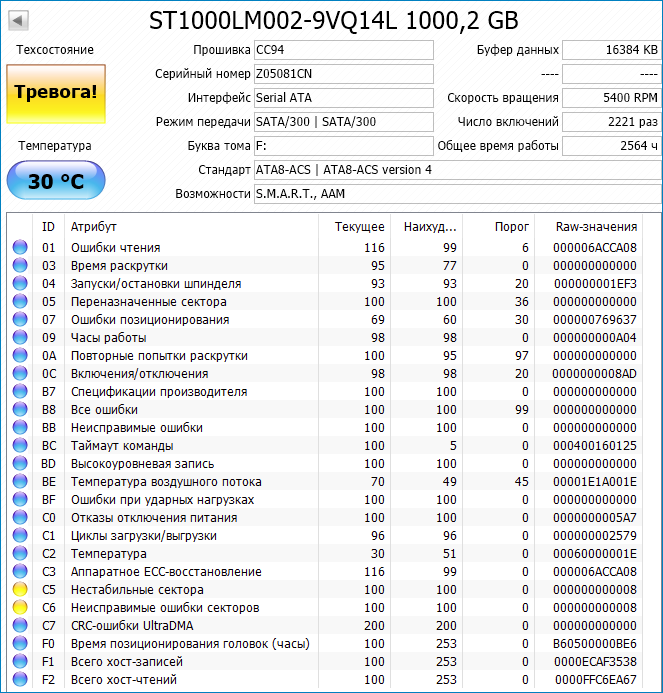Click the firmware field showing CC94
The width and height of the screenshot is (663, 693).
(x=343, y=50)
